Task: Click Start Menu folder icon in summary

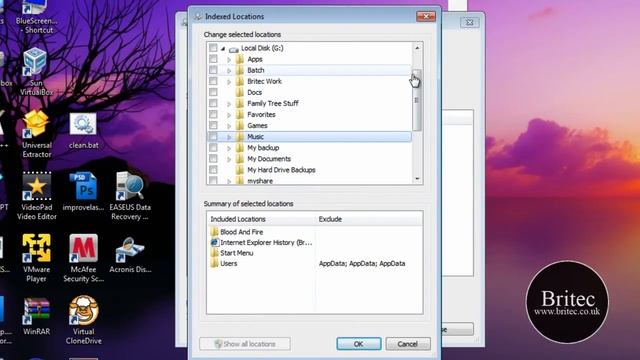Action: pyautogui.click(x=215, y=253)
